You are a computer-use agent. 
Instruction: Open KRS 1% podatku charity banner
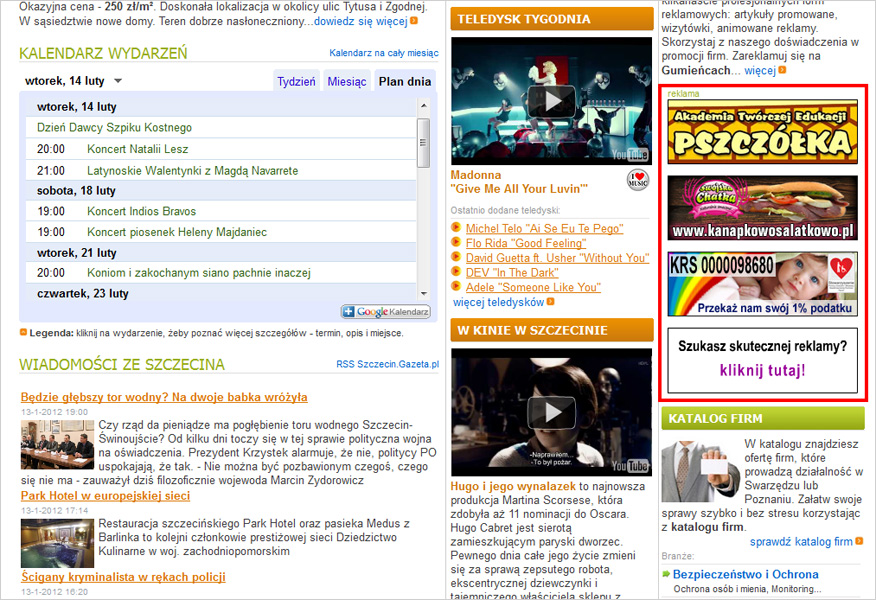tap(763, 284)
